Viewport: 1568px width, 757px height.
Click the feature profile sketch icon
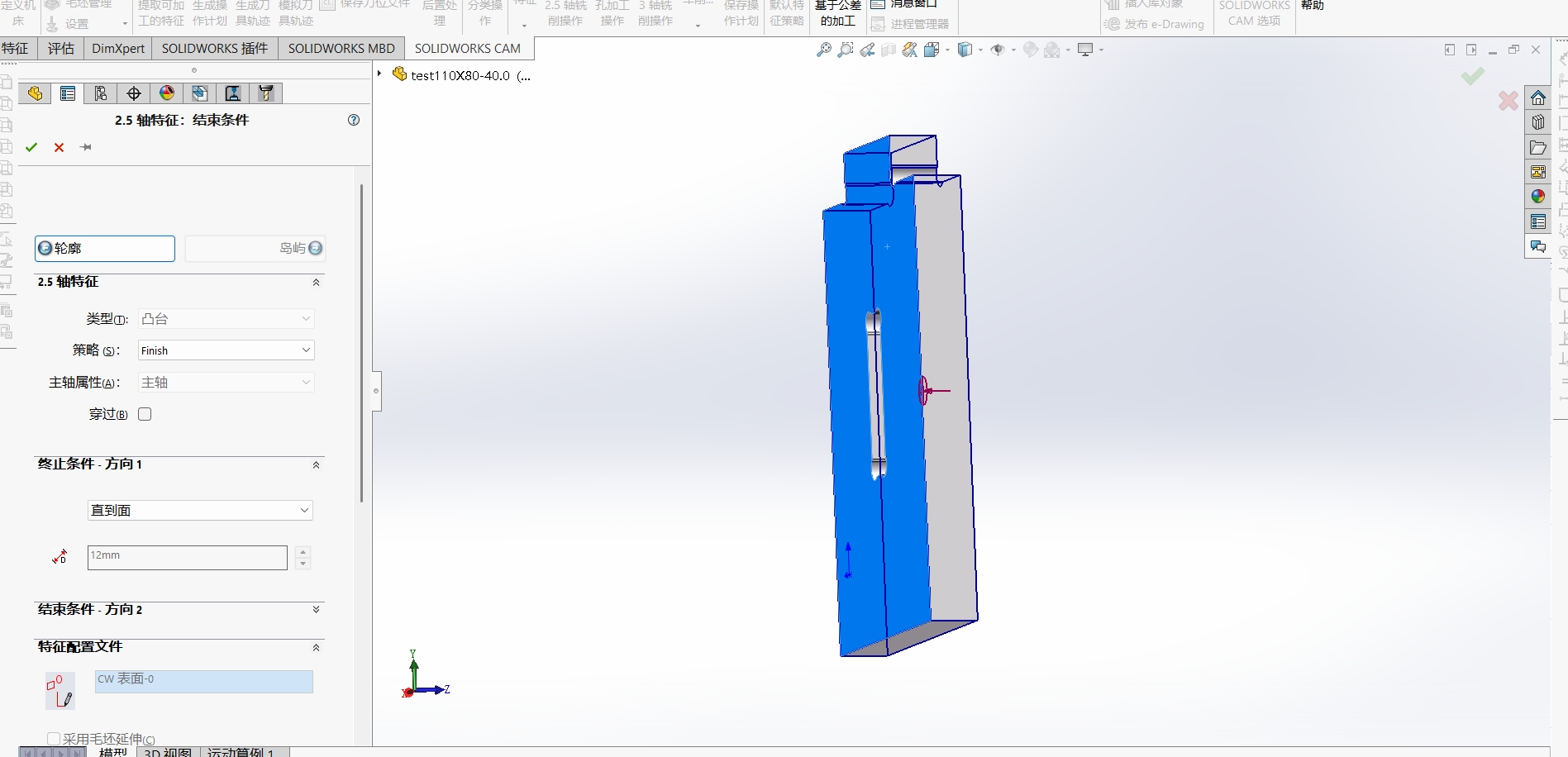(60, 691)
